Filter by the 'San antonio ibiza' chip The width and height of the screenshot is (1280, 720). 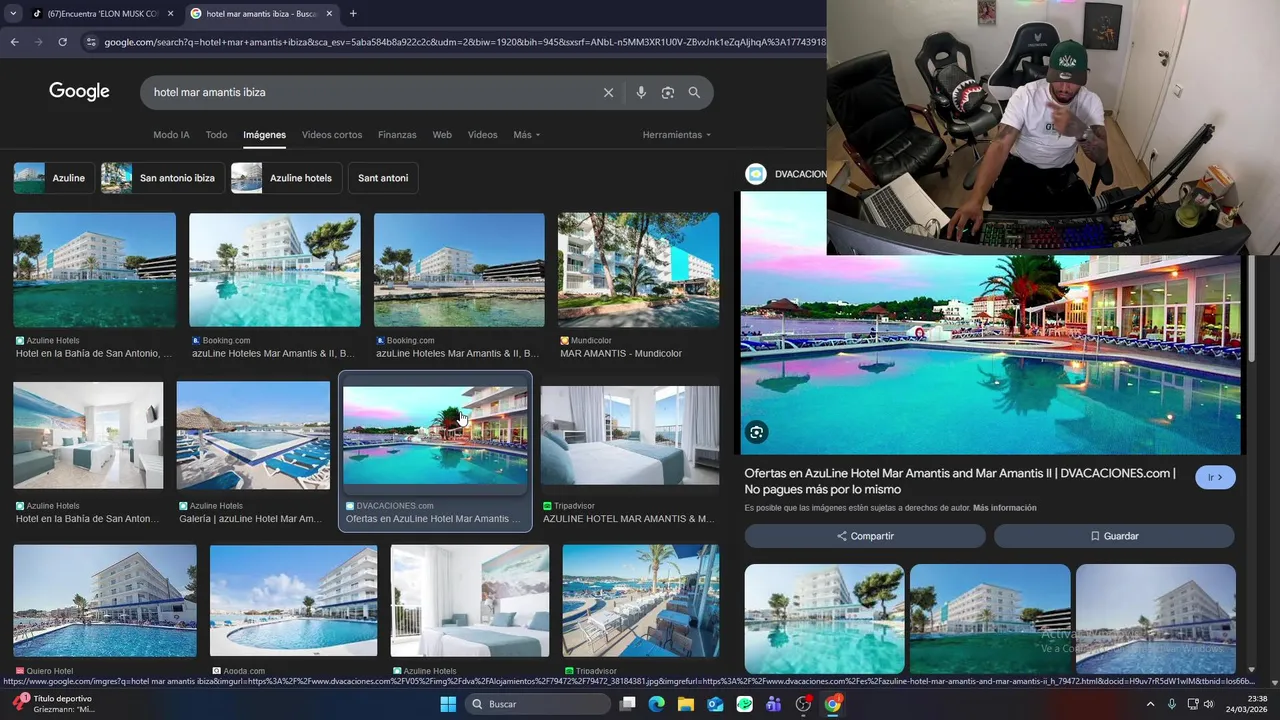[x=162, y=178]
